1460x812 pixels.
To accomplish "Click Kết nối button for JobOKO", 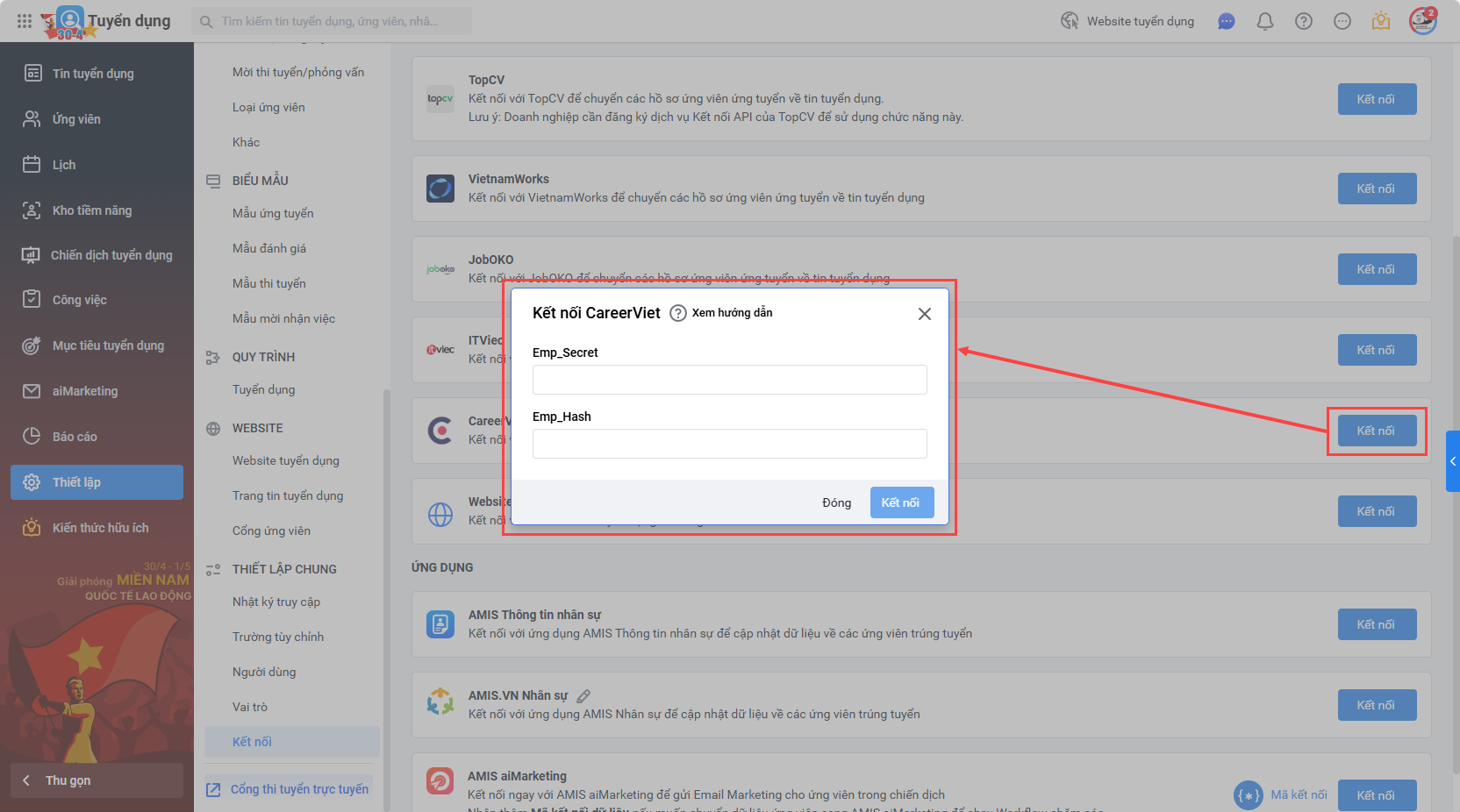I will (x=1377, y=269).
